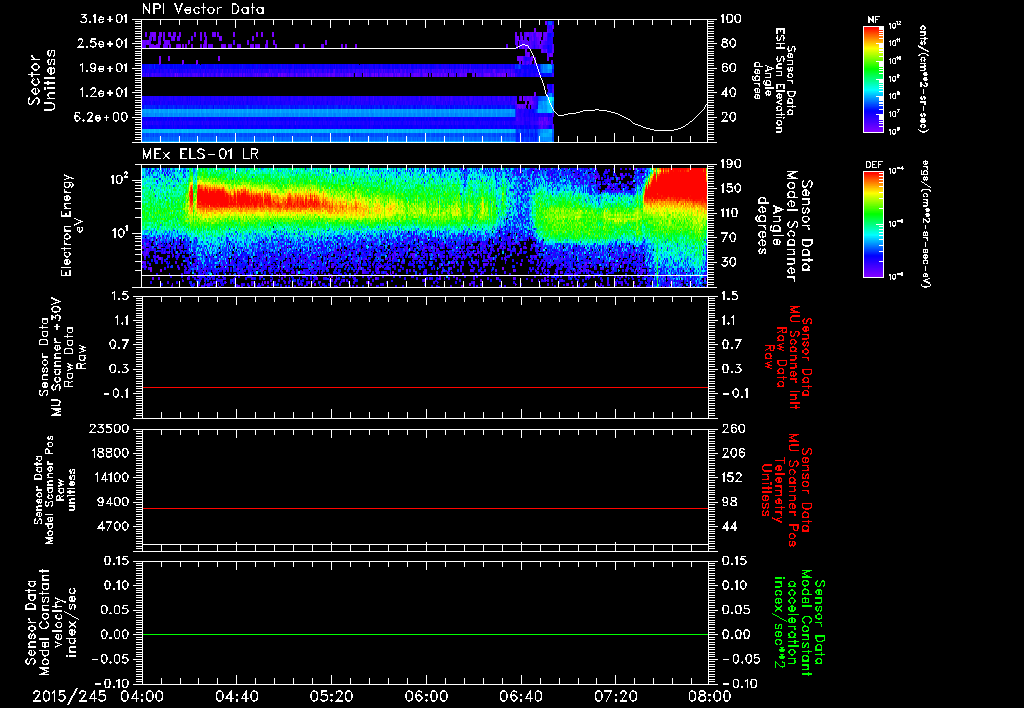This screenshot has height=708, width=1024.
Task: Click the 06:40 time axis label
Action: (x=520, y=696)
